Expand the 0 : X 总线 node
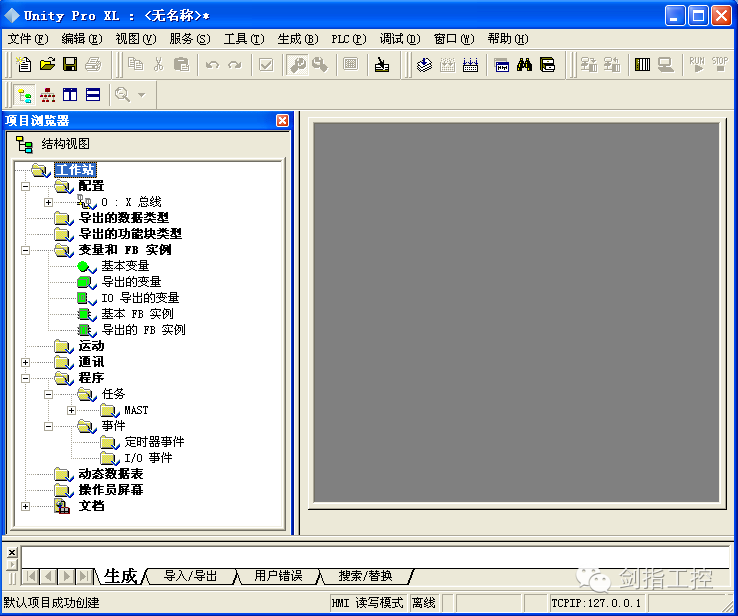738x616 pixels. pos(48,202)
